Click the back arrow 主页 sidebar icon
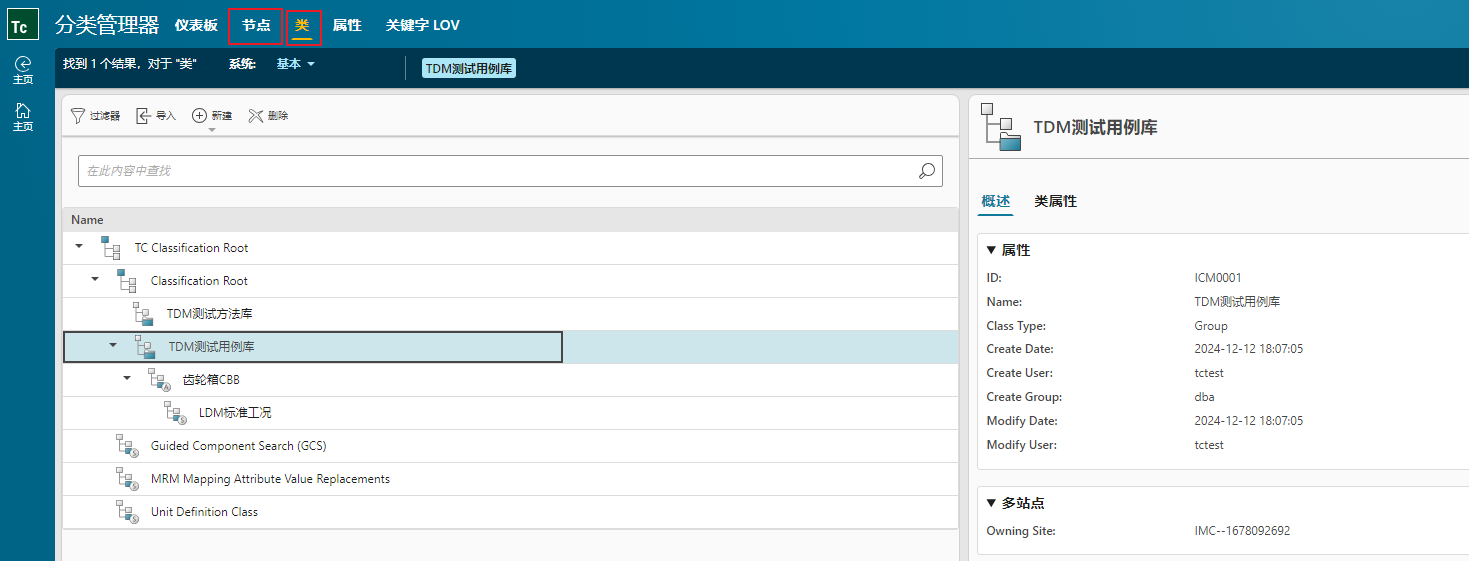 (23, 63)
